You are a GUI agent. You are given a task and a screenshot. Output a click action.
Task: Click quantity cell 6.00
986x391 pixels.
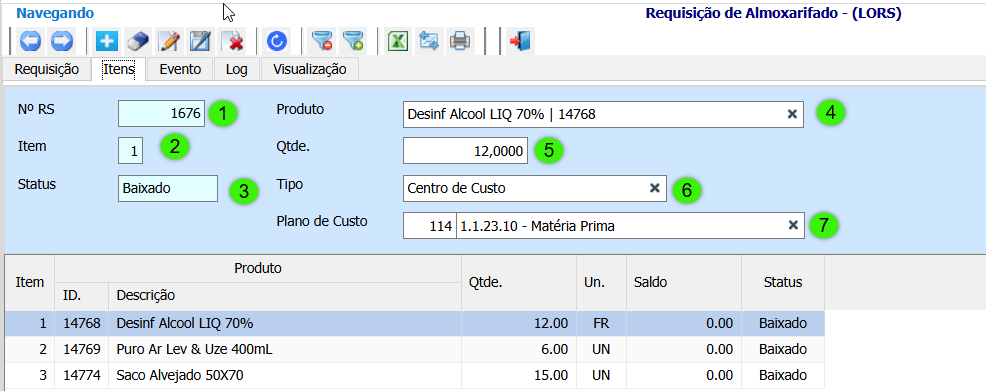[x=519, y=349]
